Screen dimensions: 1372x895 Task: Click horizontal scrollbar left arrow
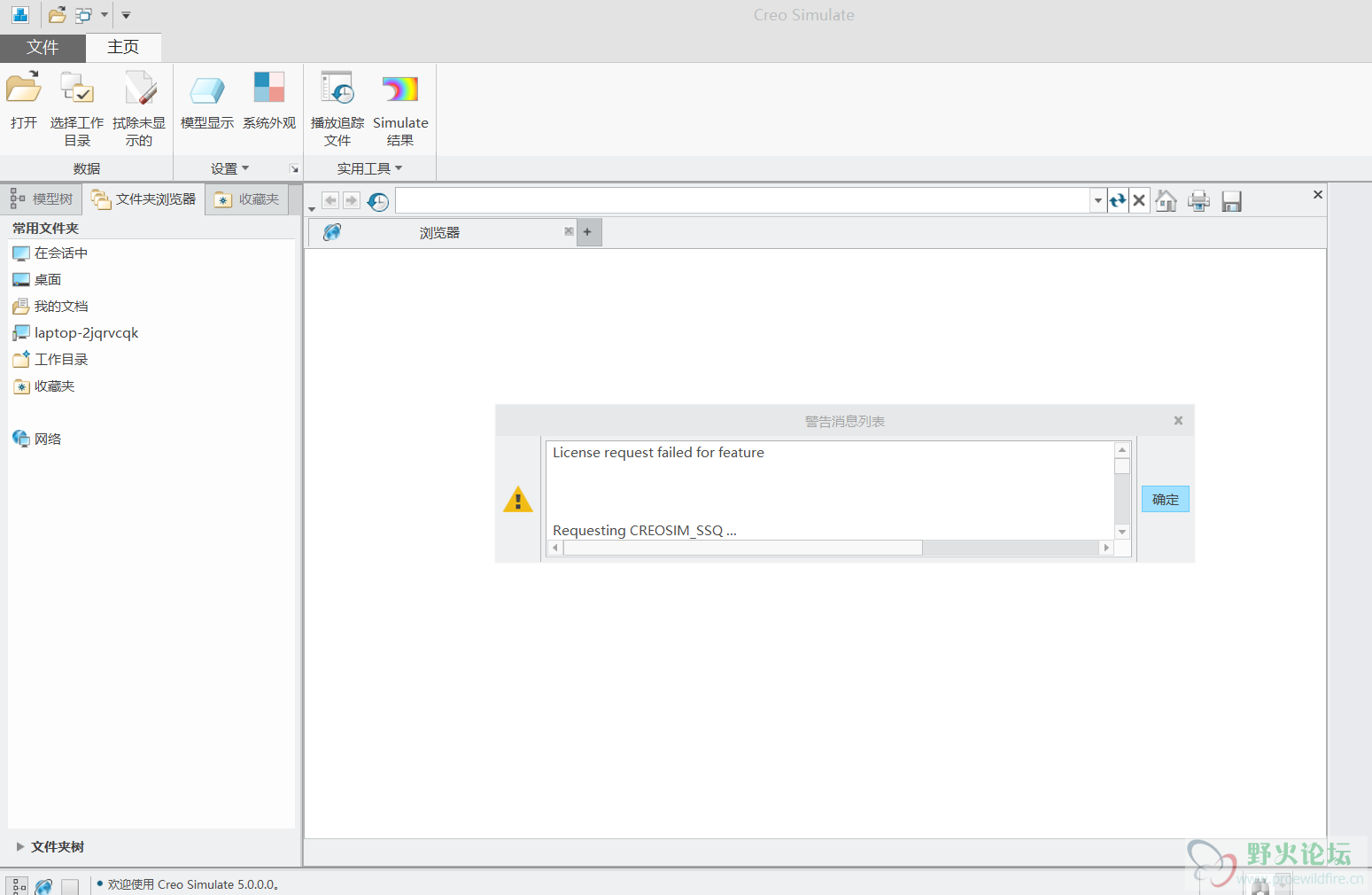tap(555, 549)
